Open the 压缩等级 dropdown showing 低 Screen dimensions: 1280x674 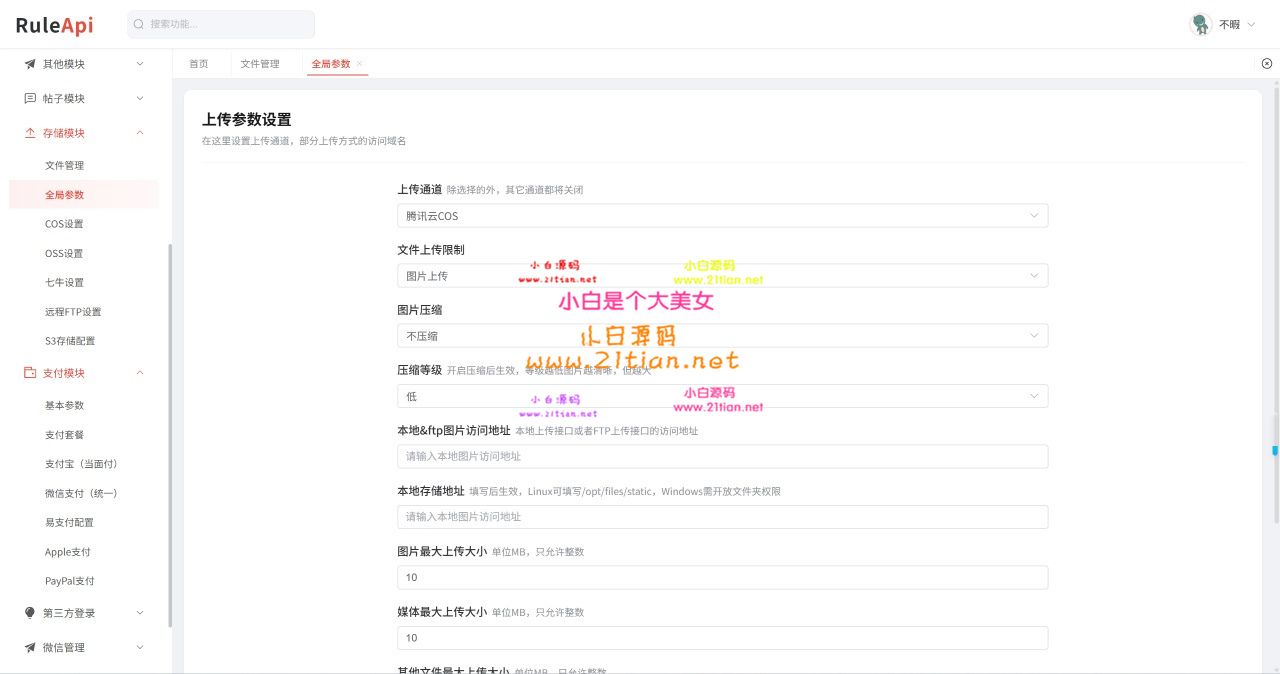click(x=723, y=397)
